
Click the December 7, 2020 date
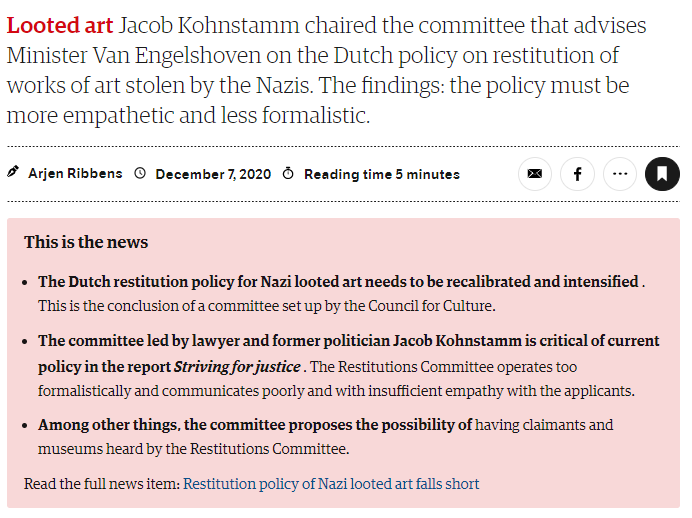click(x=213, y=174)
